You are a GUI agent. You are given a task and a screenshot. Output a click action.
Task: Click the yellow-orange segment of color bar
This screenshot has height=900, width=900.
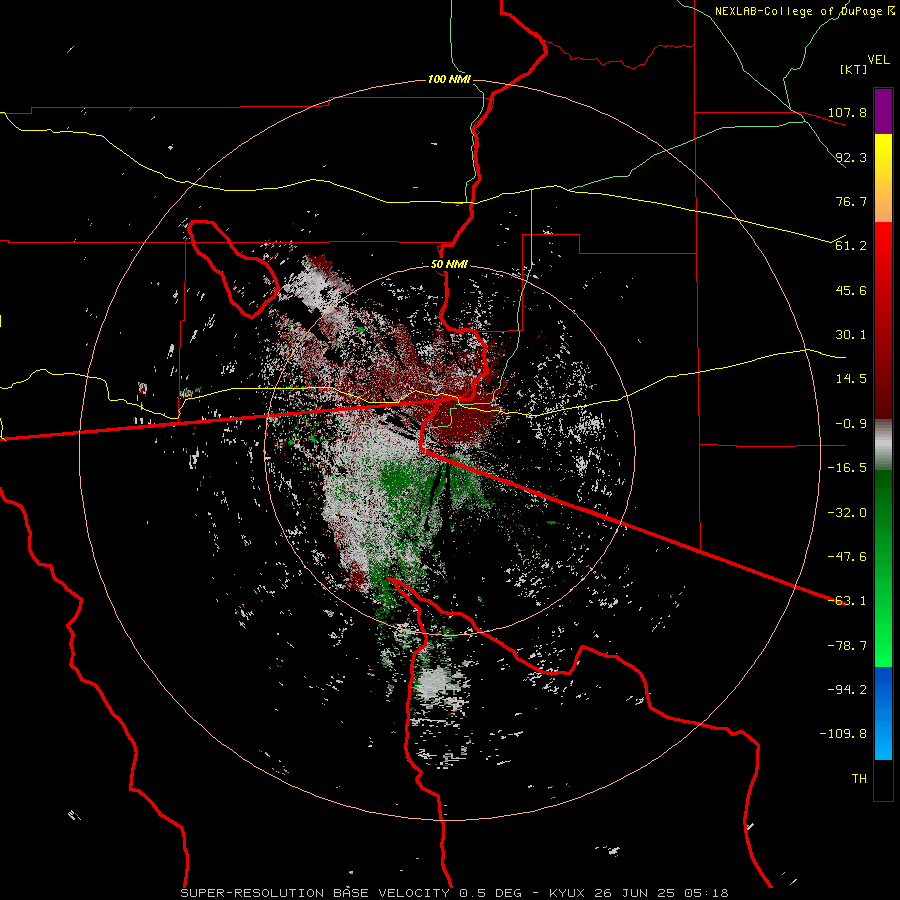click(883, 178)
